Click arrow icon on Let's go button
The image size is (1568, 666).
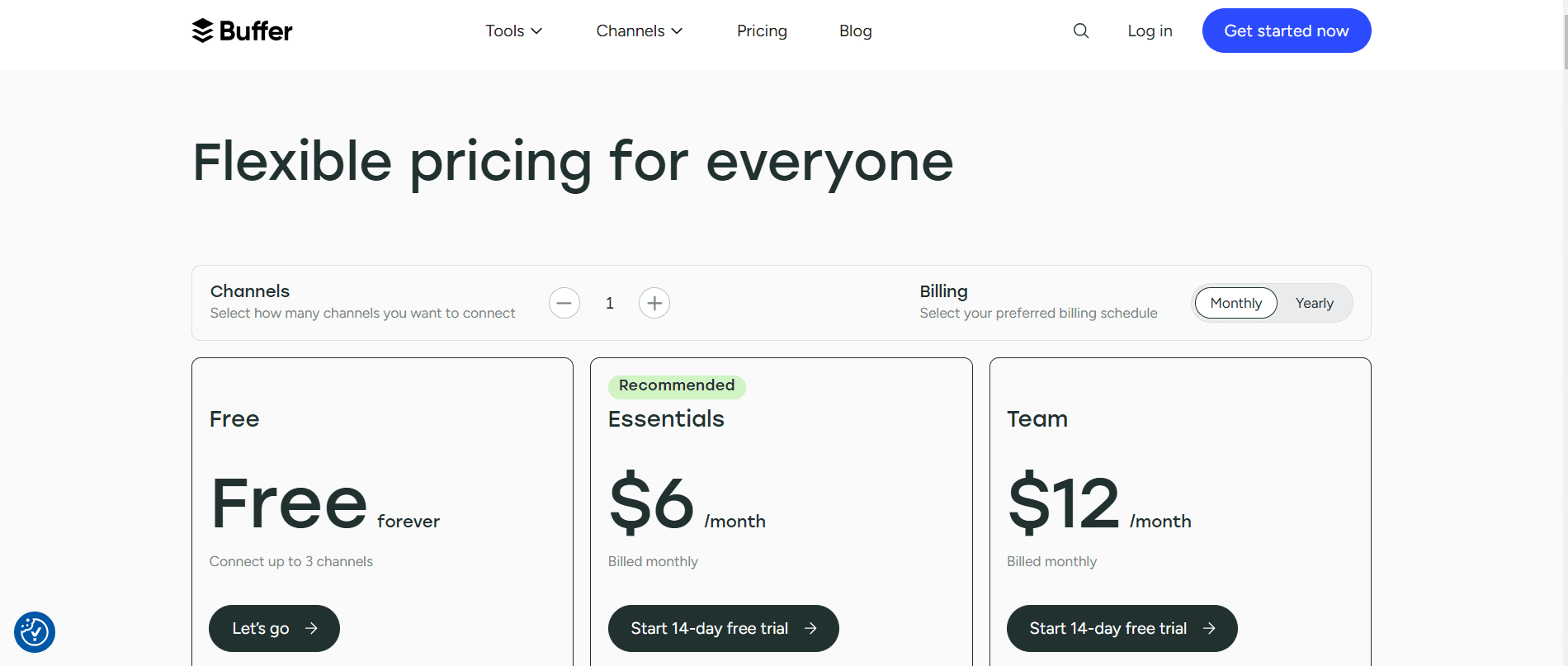pos(311,628)
